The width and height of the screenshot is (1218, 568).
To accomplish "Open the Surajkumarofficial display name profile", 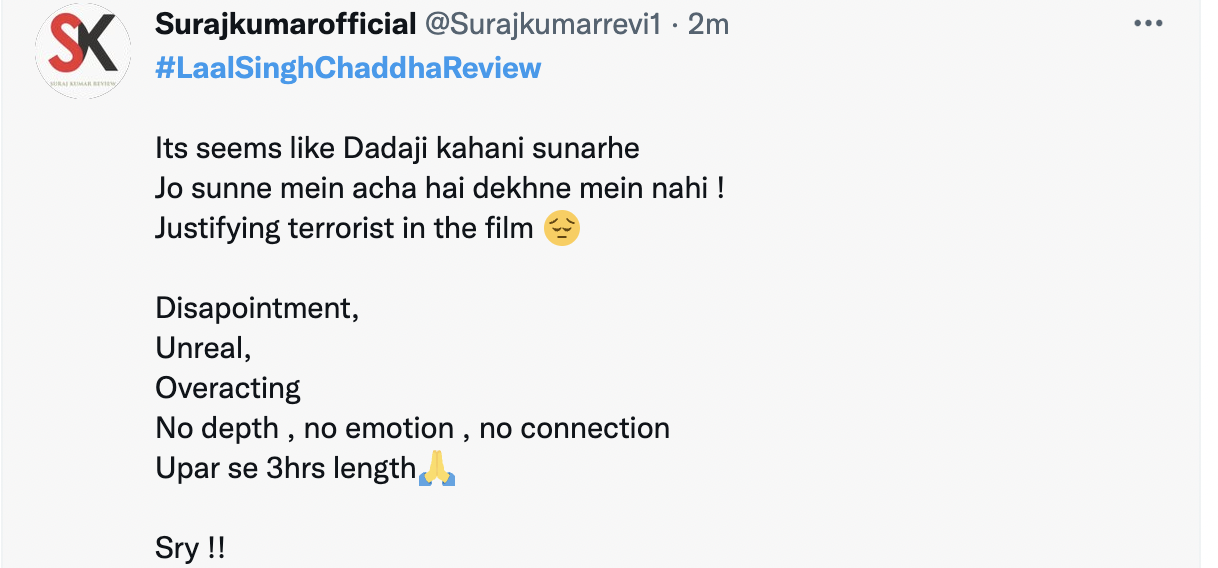I will click(286, 24).
